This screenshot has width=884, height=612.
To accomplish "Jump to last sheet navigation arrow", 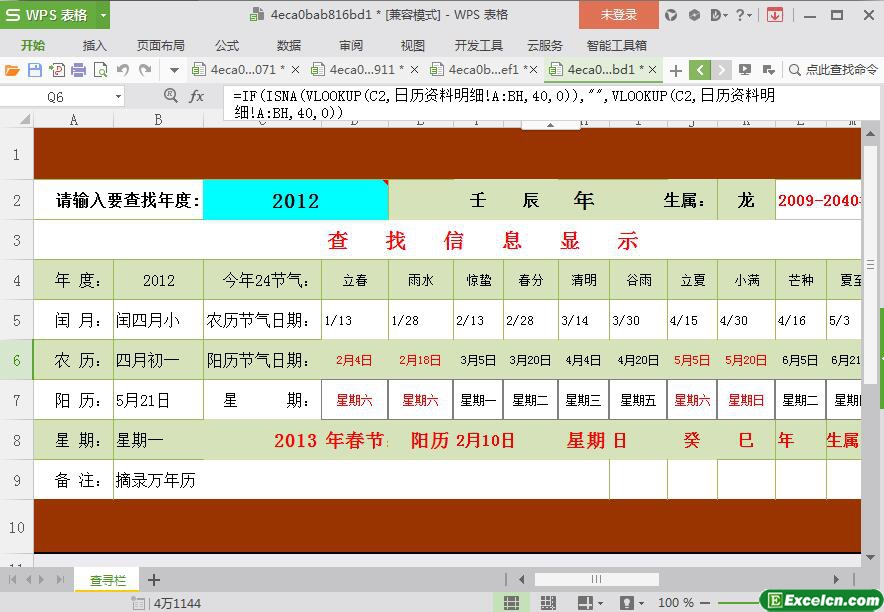I will point(60,579).
